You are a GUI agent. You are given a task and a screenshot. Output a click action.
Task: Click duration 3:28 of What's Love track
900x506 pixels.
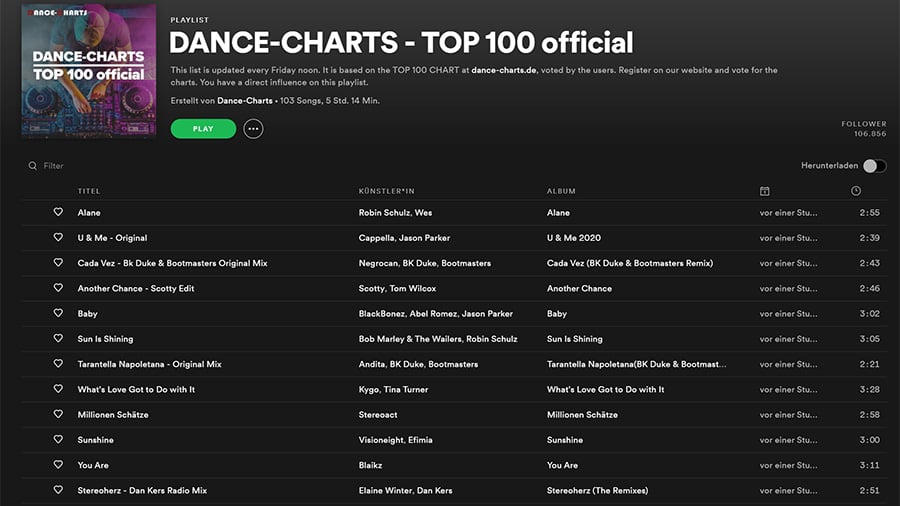870,389
